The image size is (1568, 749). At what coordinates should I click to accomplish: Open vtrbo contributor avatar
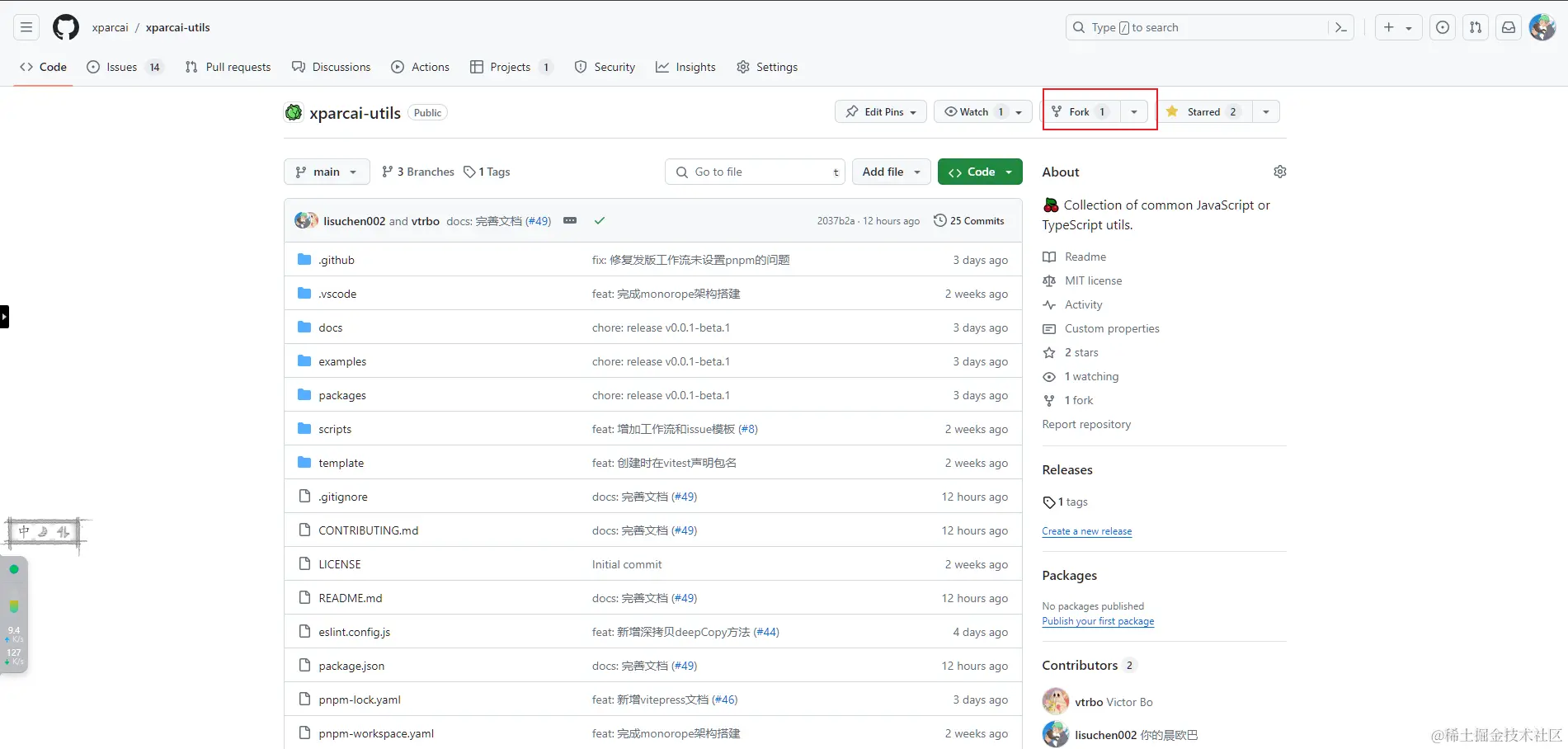(x=1056, y=701)
